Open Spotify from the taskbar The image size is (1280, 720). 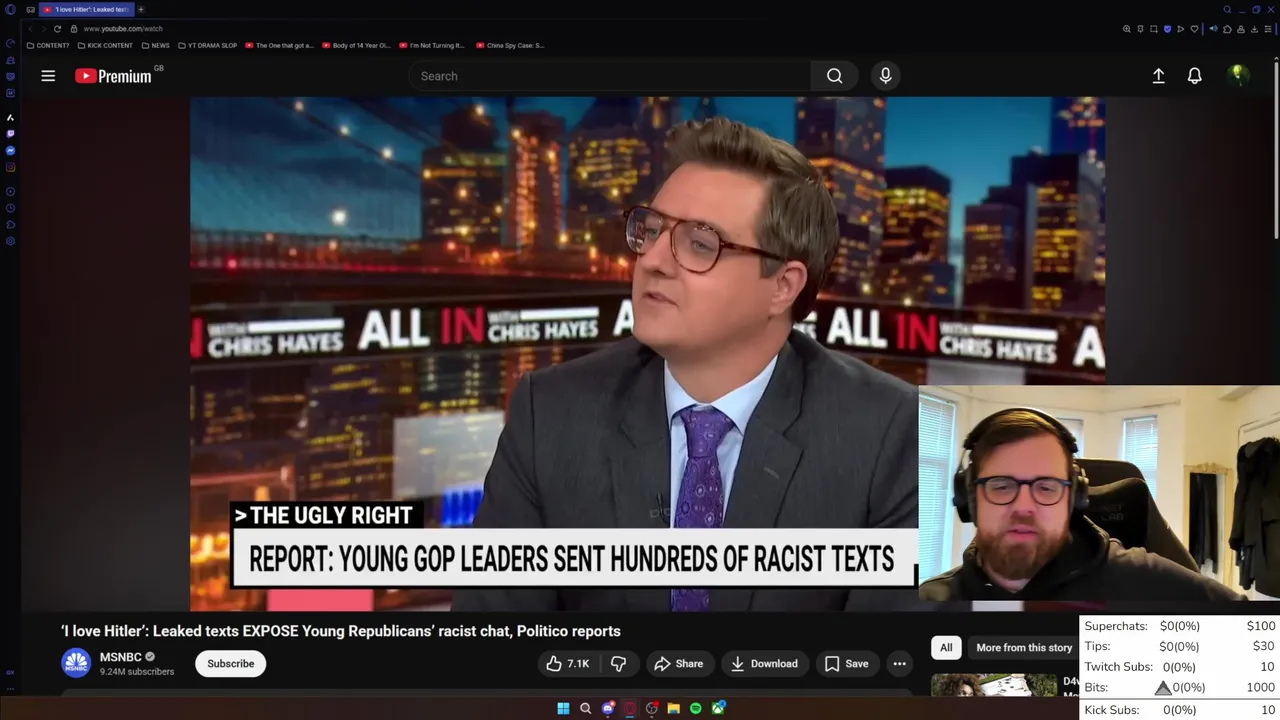click(x=696, y=709)
